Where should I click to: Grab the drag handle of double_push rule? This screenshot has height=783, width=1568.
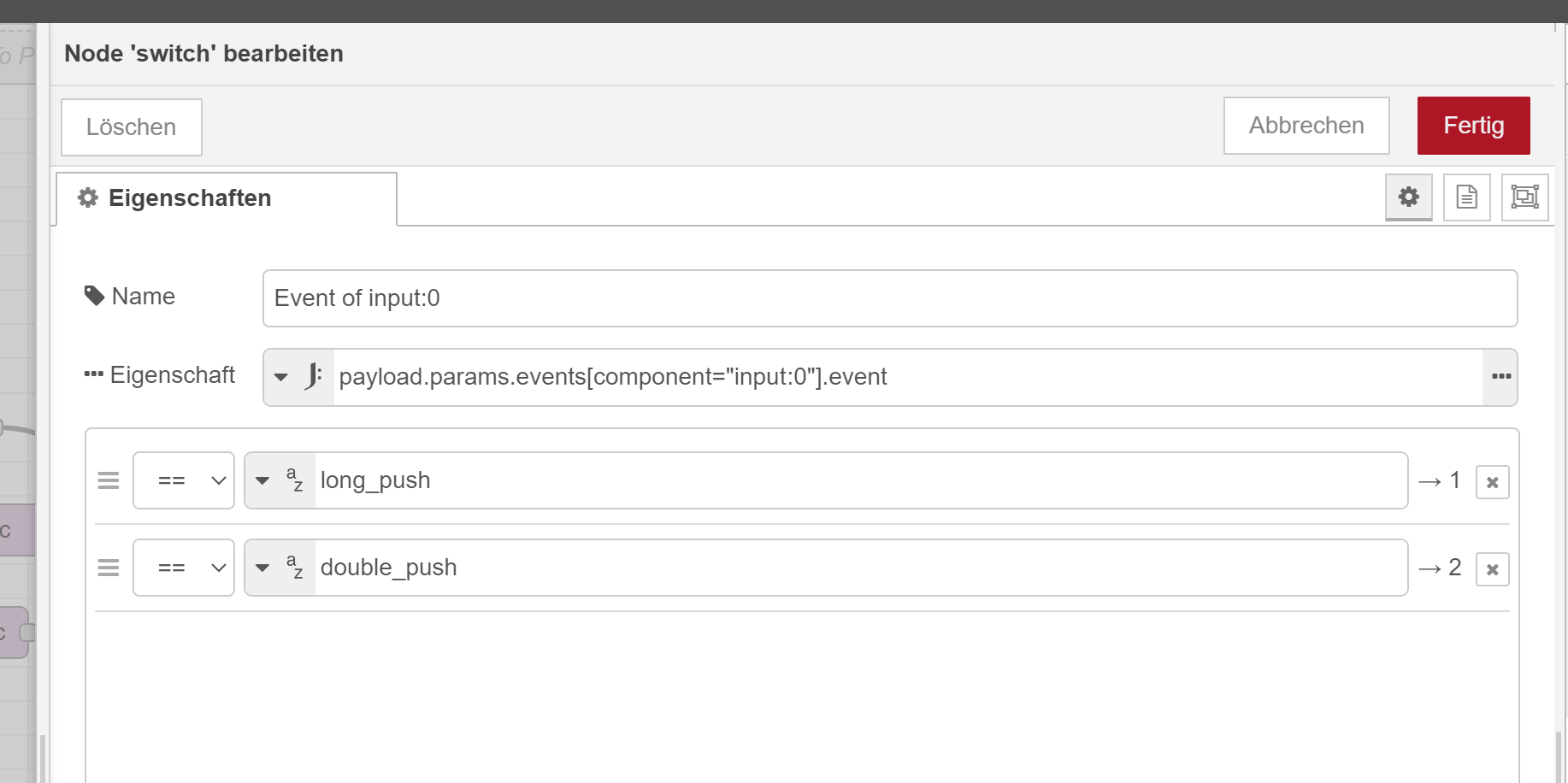tap(109, 568)
